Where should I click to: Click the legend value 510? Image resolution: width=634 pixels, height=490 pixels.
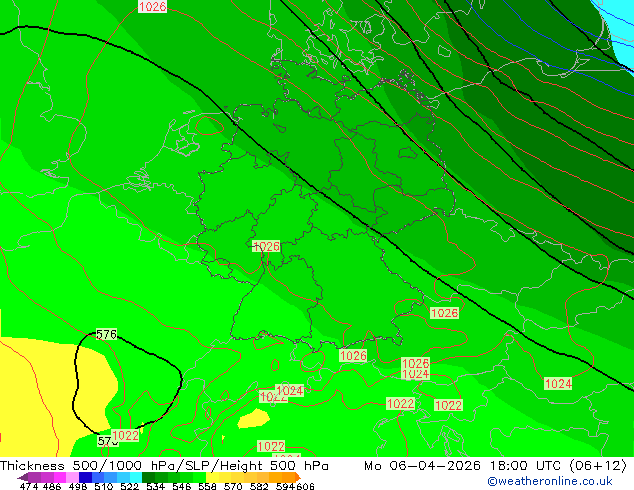click(x=104, y=486)
